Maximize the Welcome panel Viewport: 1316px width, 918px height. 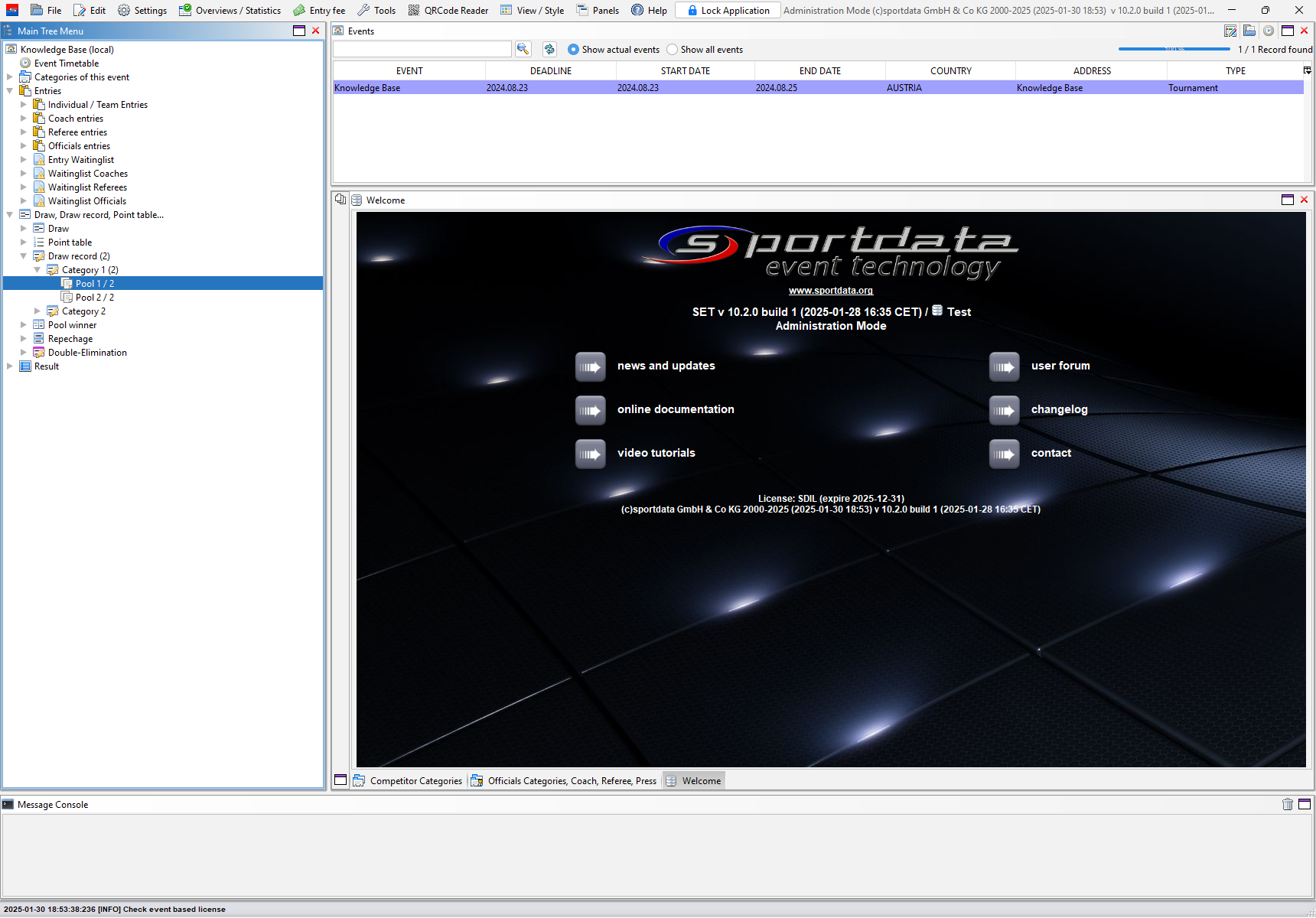pyautogui.click(x=1288, y=200)
